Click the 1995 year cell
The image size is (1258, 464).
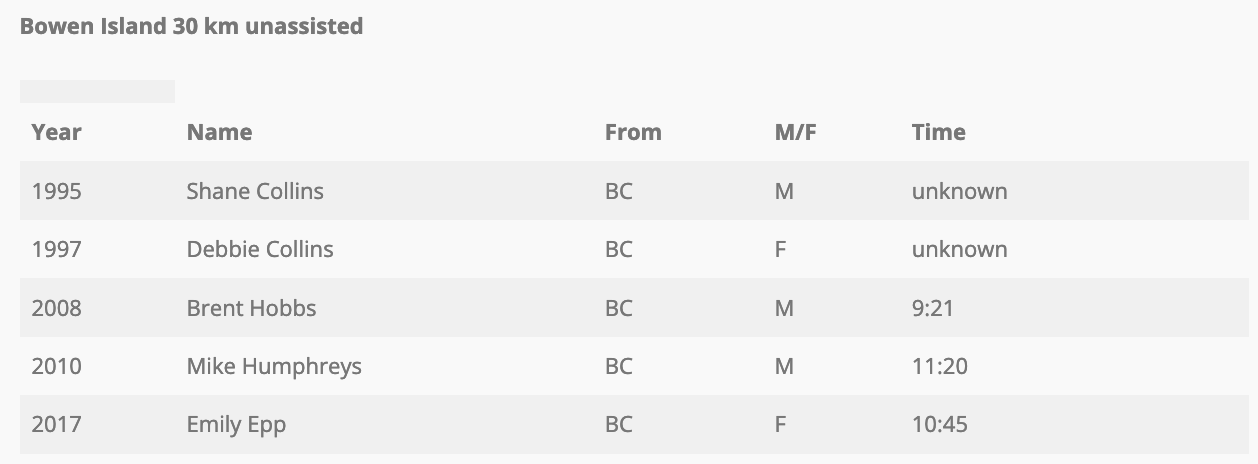[56, 191]
